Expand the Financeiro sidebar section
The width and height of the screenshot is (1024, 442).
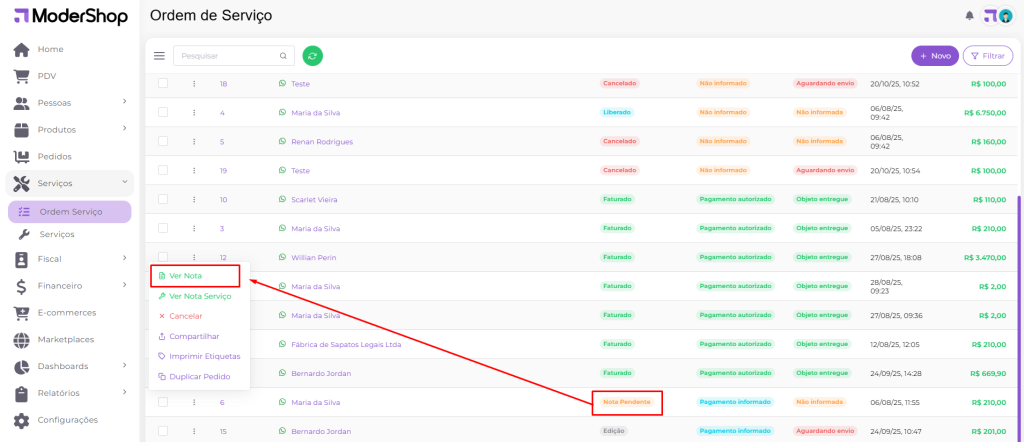click(124, 285)
